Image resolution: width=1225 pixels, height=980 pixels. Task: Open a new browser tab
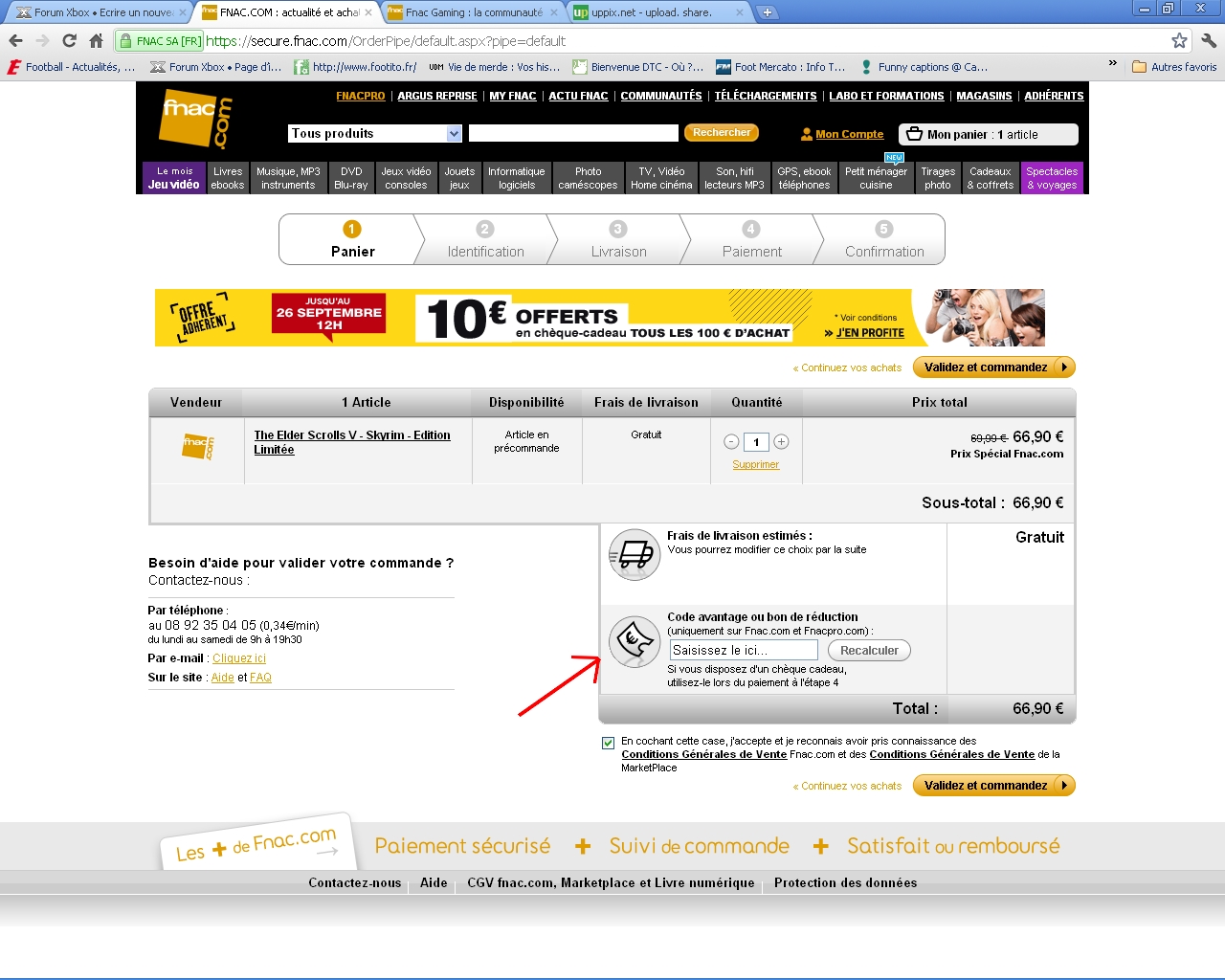click(767, 12)
